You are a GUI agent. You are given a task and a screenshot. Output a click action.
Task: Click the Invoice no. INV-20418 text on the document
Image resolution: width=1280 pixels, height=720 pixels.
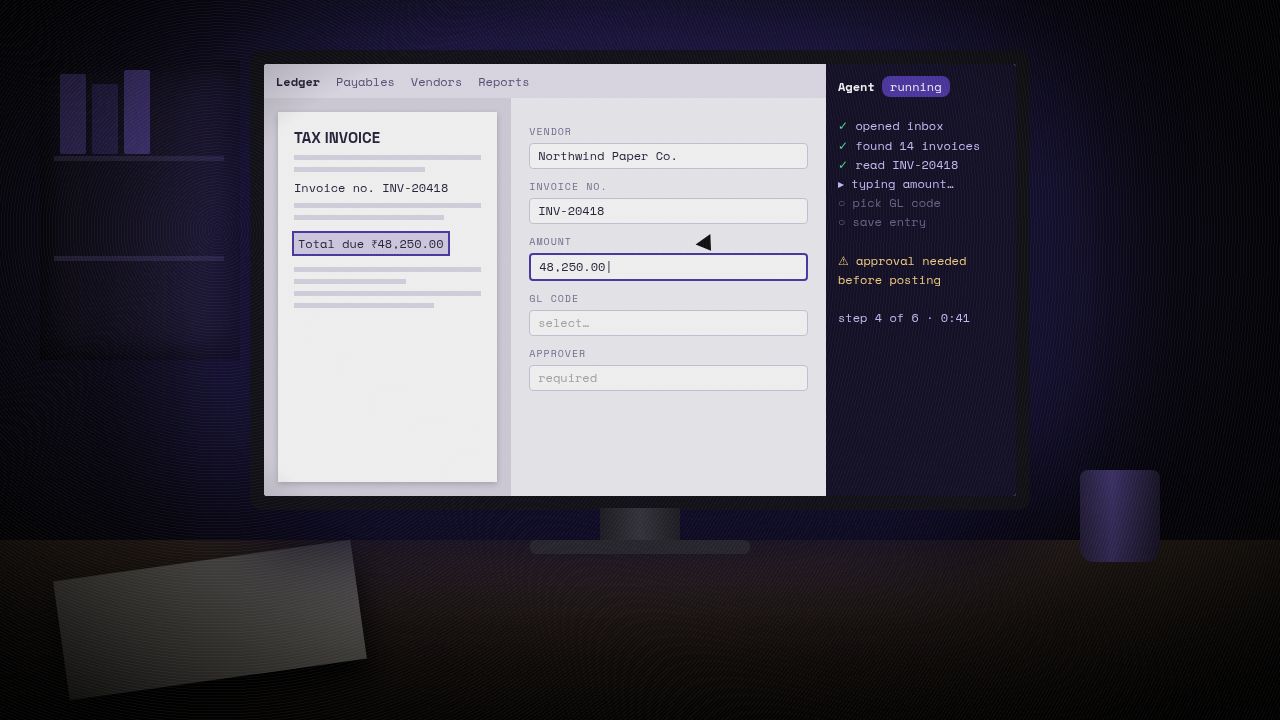click(371, 188)
